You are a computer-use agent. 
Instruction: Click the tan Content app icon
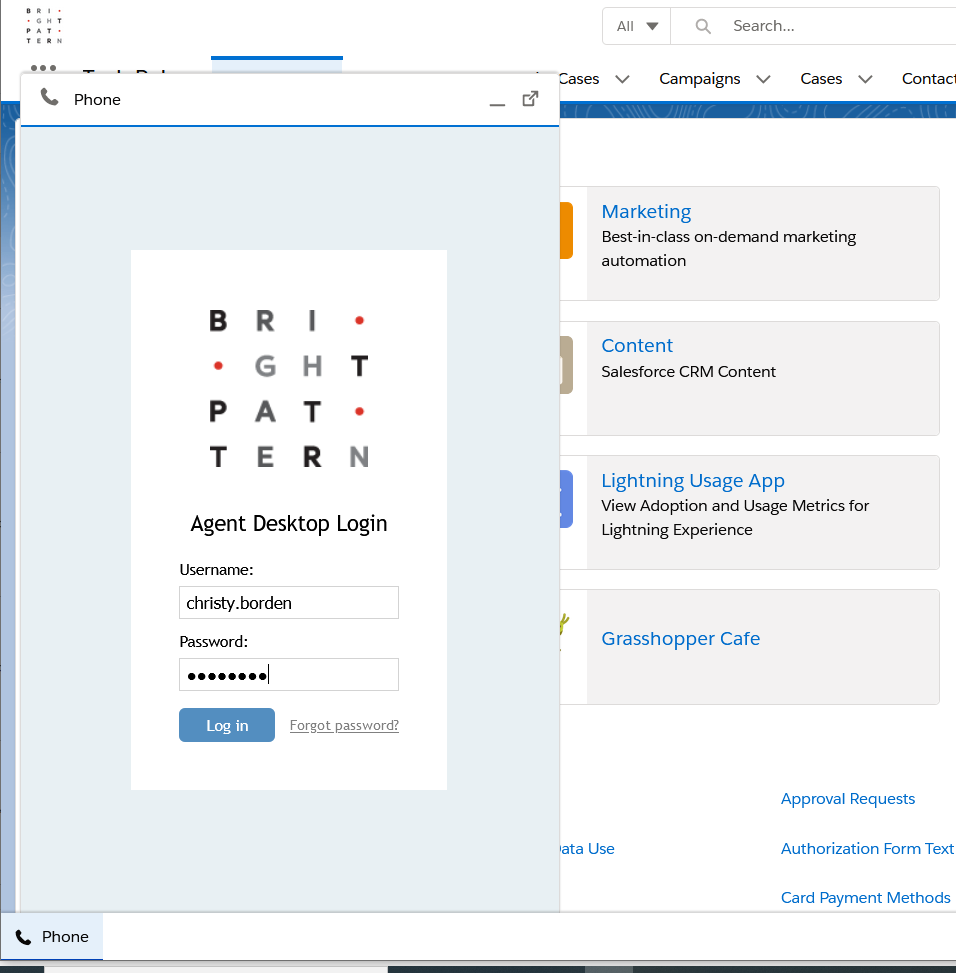(566, 365)
